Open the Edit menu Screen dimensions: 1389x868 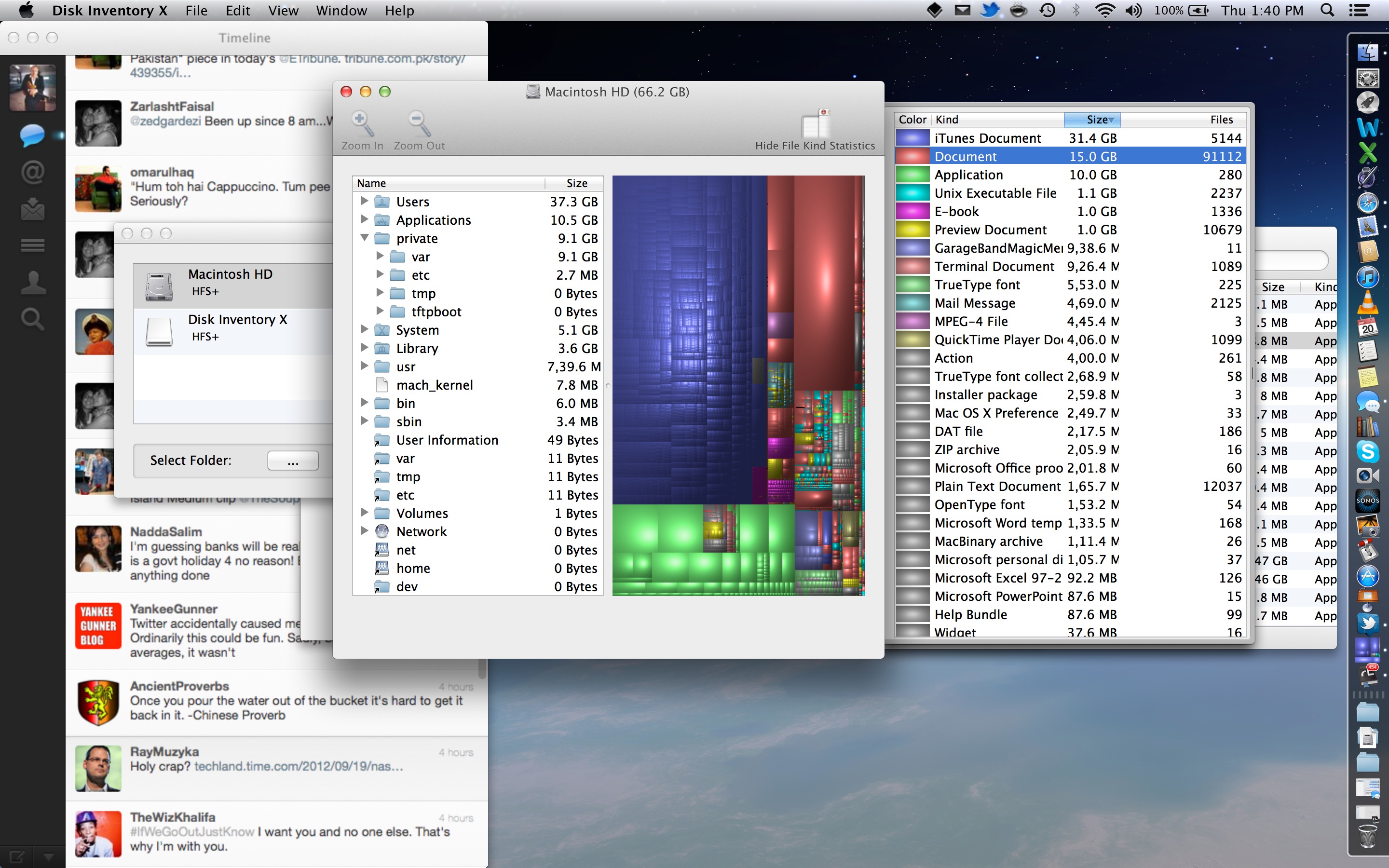238,10
